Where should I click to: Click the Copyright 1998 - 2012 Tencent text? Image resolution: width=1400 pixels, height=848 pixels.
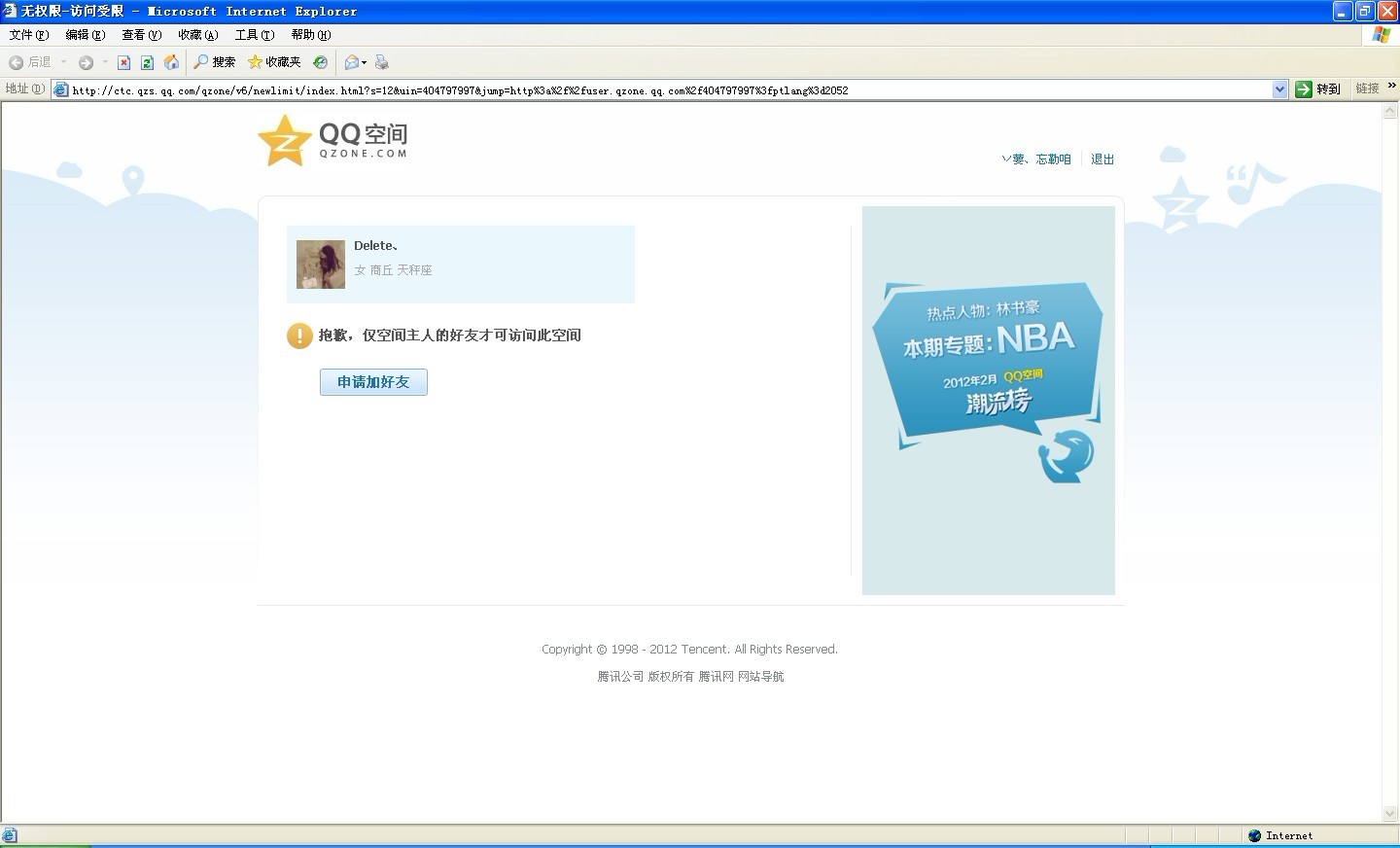[x=689, y=650]
